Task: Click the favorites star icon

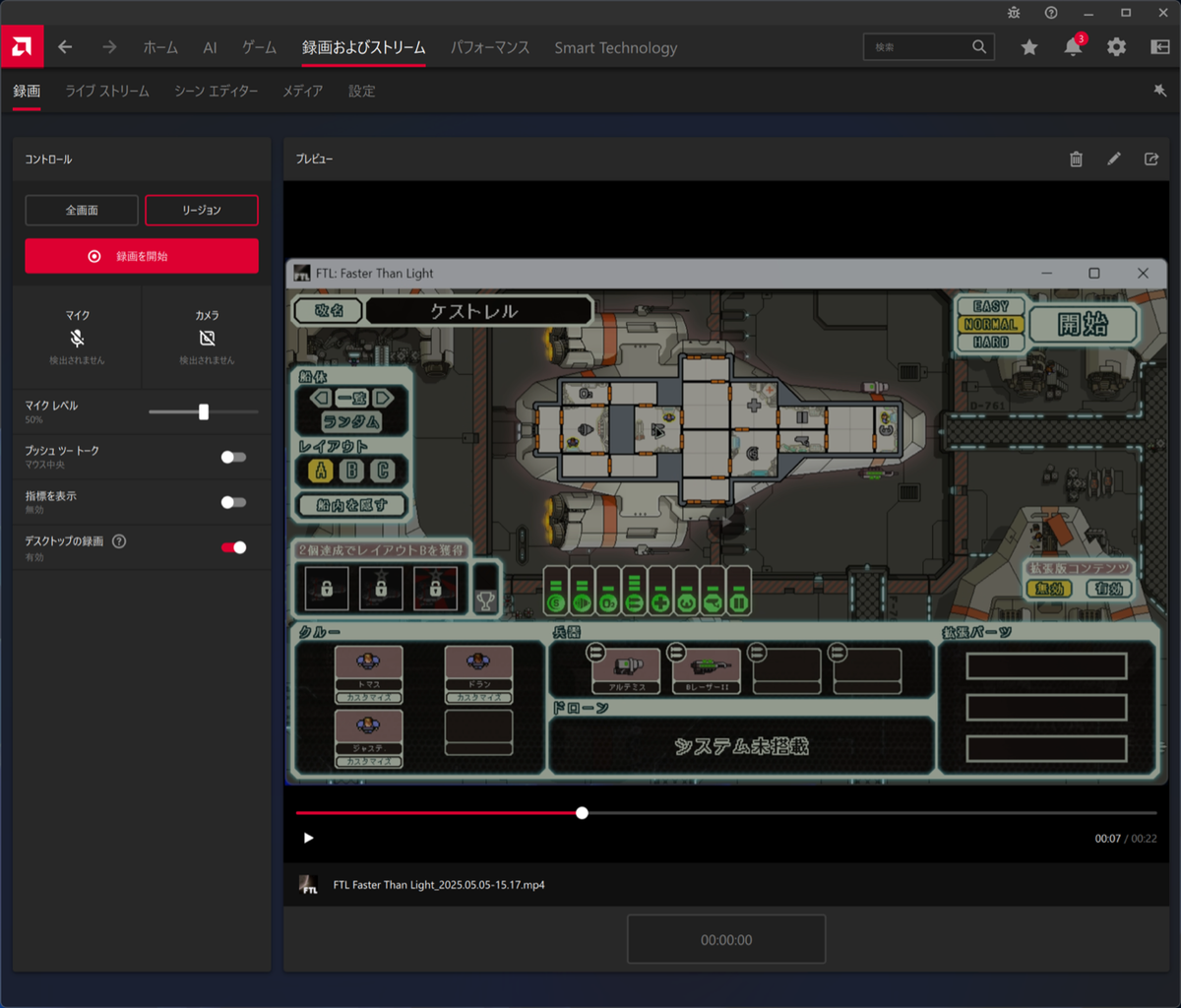Action: click(1029, 47)
